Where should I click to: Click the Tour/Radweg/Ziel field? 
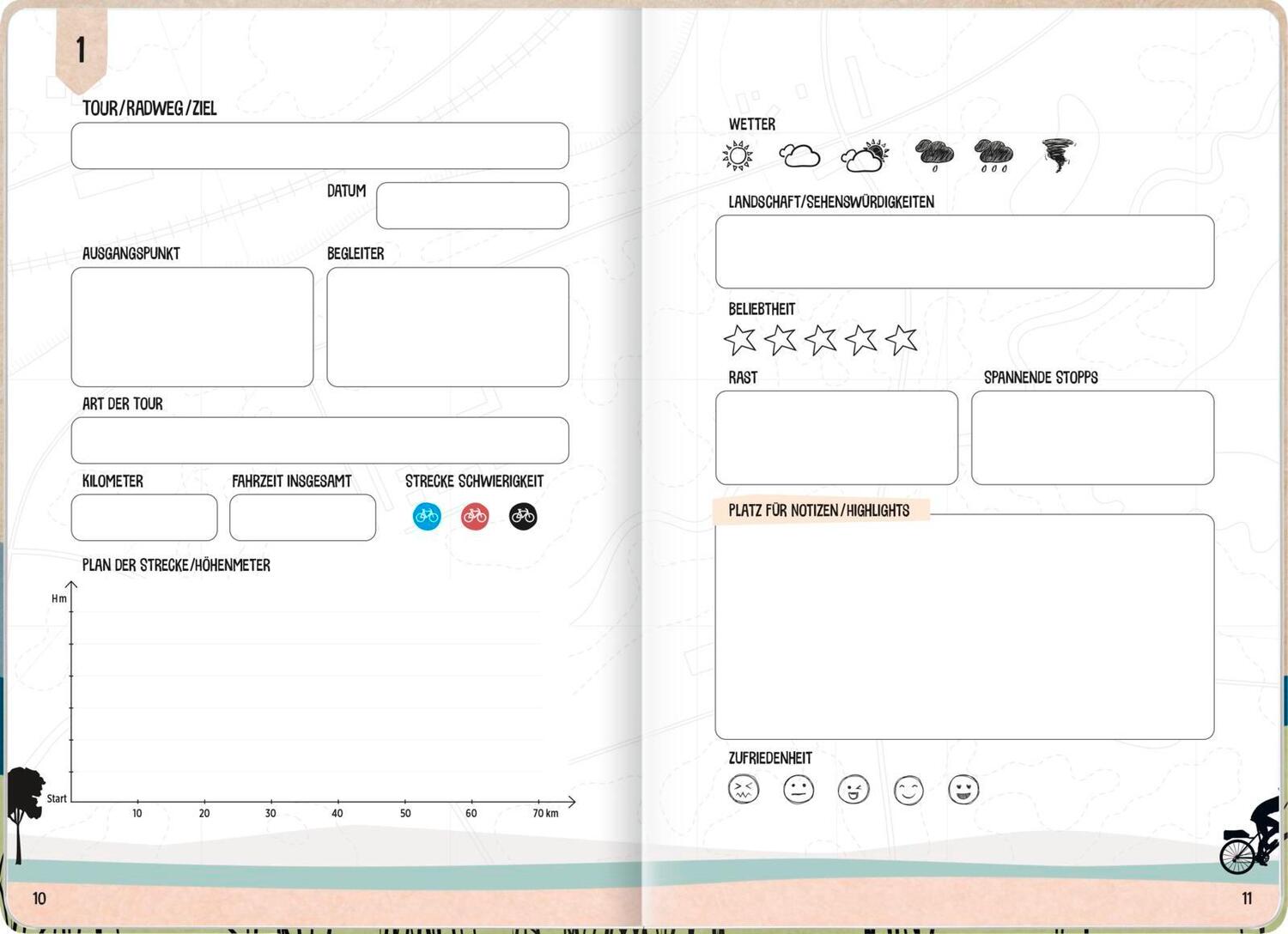pos(320,146)
